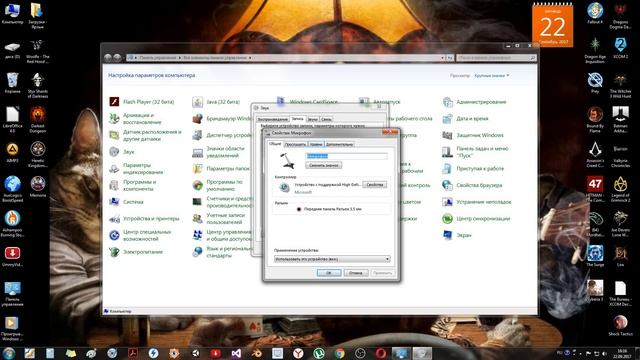Open Учетные записи пользователей

pos(219,218)
